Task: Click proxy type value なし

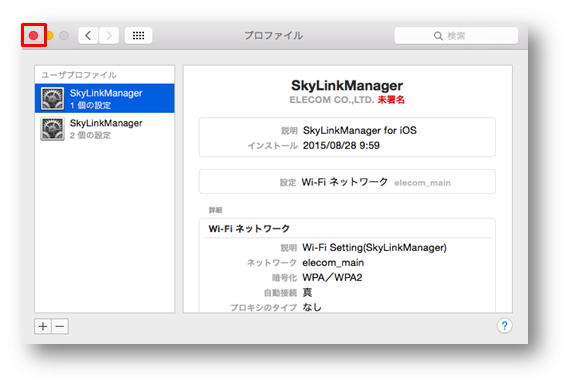Action: [312, 307]
